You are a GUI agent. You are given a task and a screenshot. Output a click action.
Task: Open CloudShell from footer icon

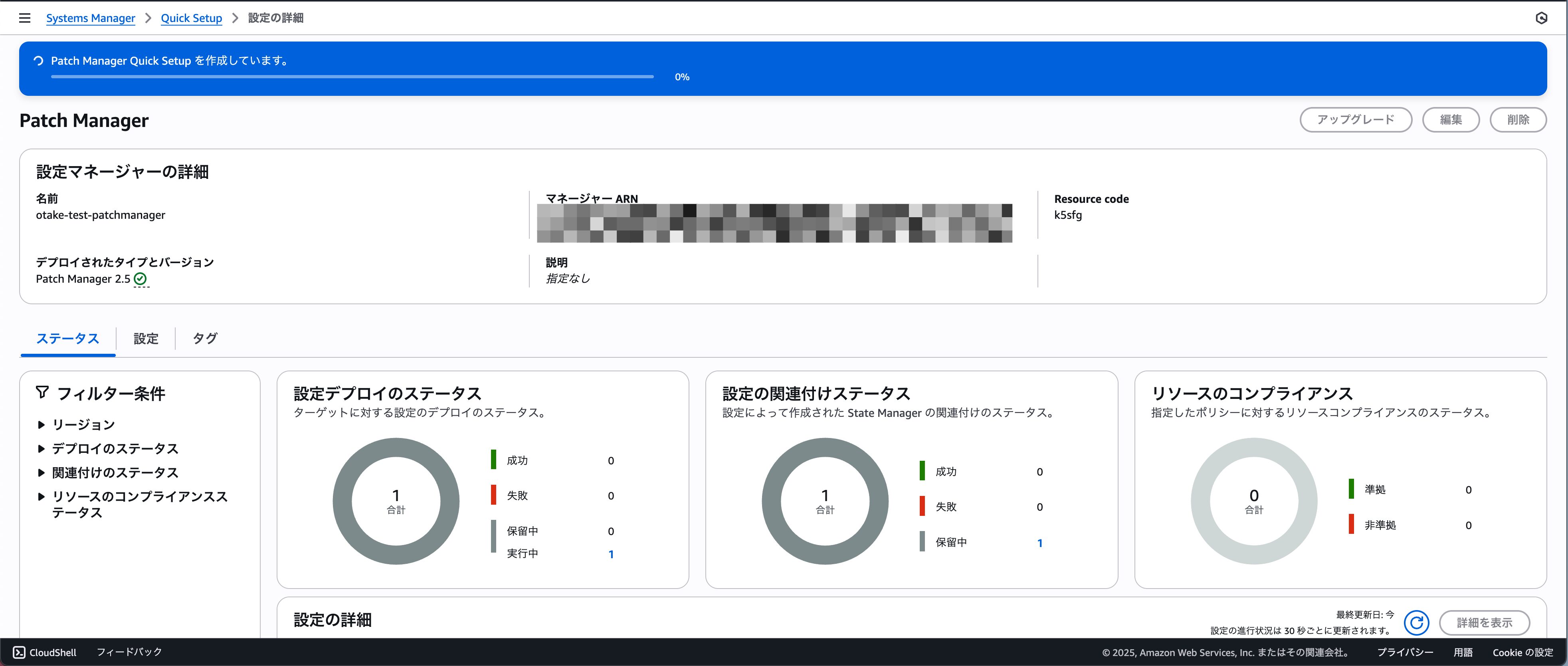pos(20,652)
